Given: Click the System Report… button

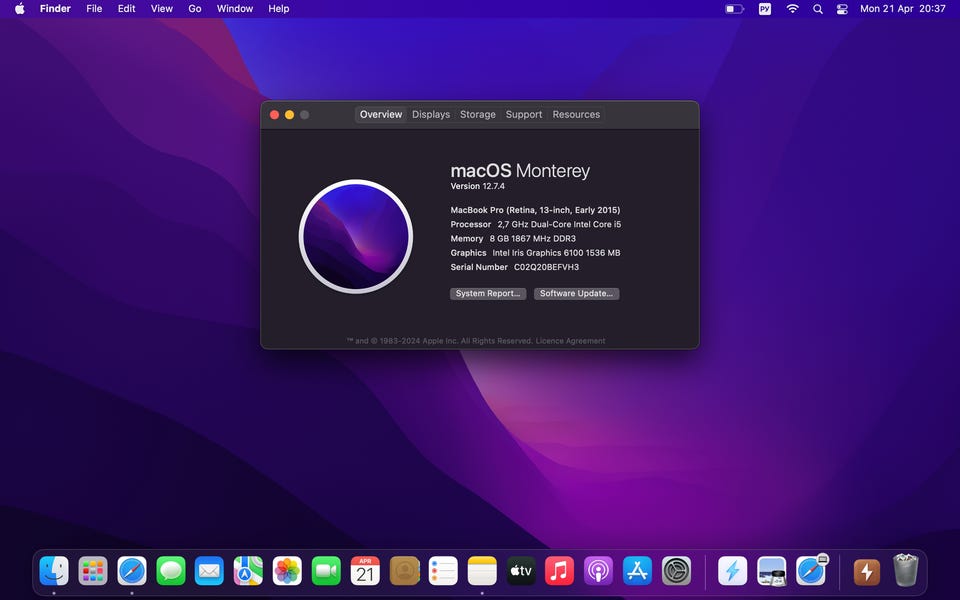Looking at the screenshot, I should click(488, 293).
